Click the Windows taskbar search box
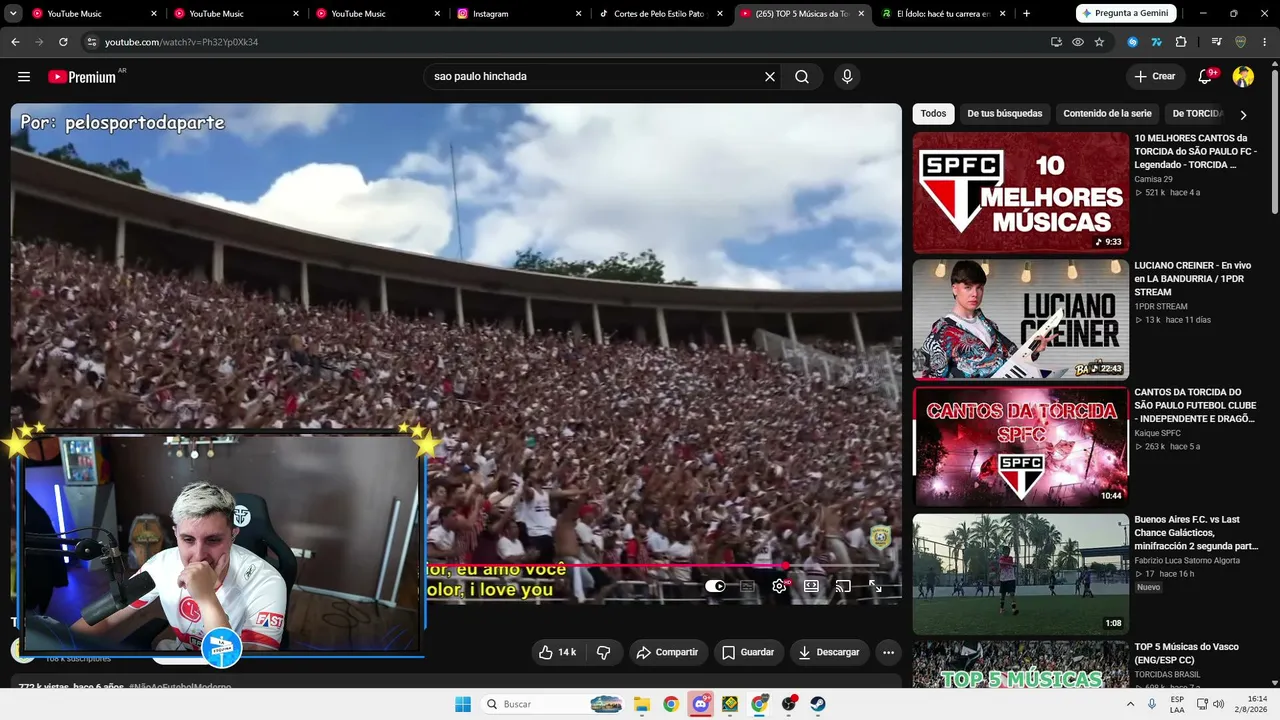This screenshot has width=1280, height=720. [554, 704]
